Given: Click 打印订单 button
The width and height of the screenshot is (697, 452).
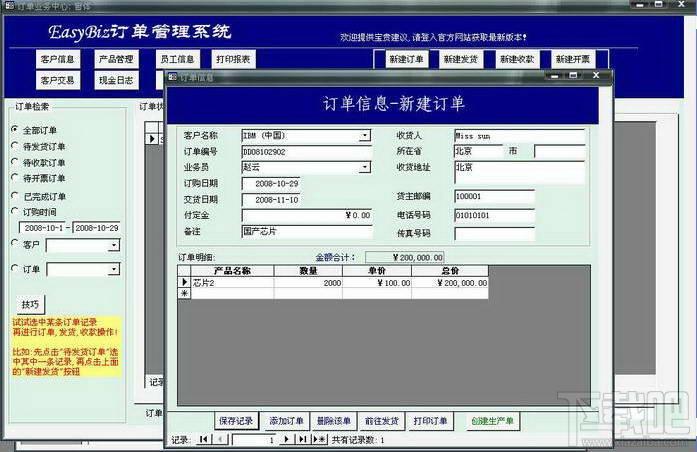Looking at the screenshot, I should pyautogui.click(x=430, y=421).
